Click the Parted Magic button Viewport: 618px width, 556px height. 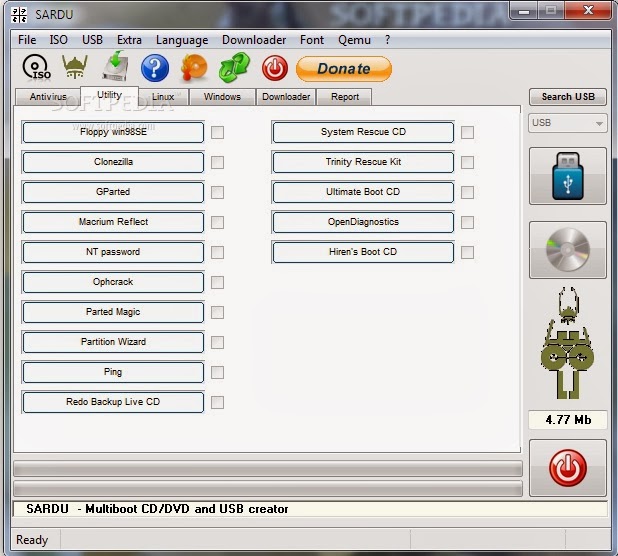pyautogui.click(x=113, y=312)
